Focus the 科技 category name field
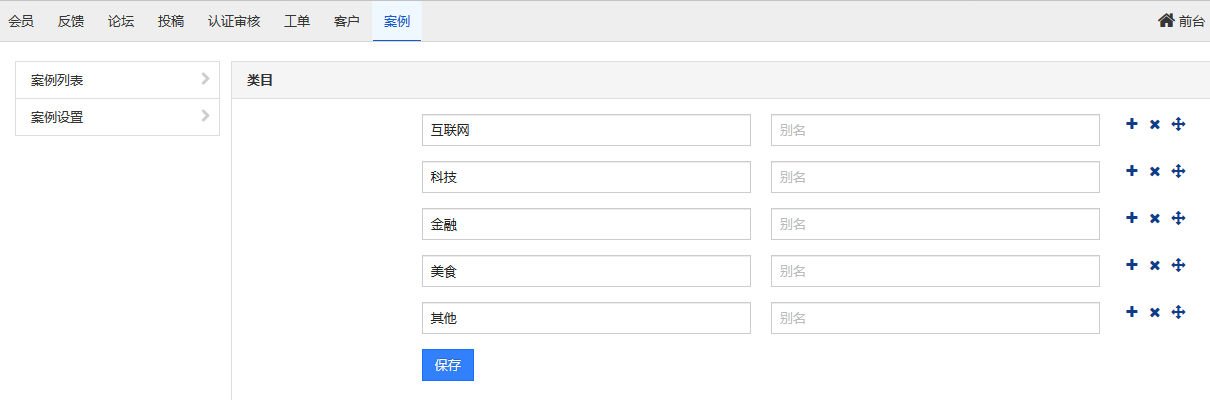Viewport: 1210px width, 400px height. [586, 177]
